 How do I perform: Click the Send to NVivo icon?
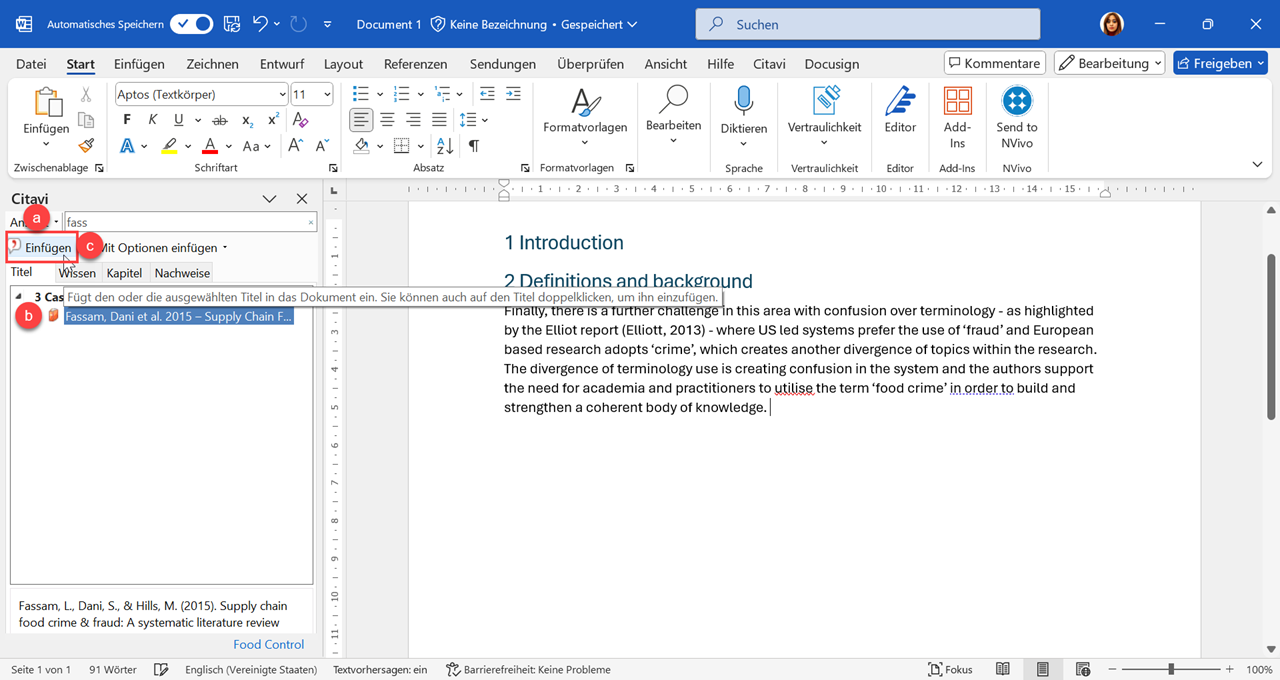(1016, 102)
